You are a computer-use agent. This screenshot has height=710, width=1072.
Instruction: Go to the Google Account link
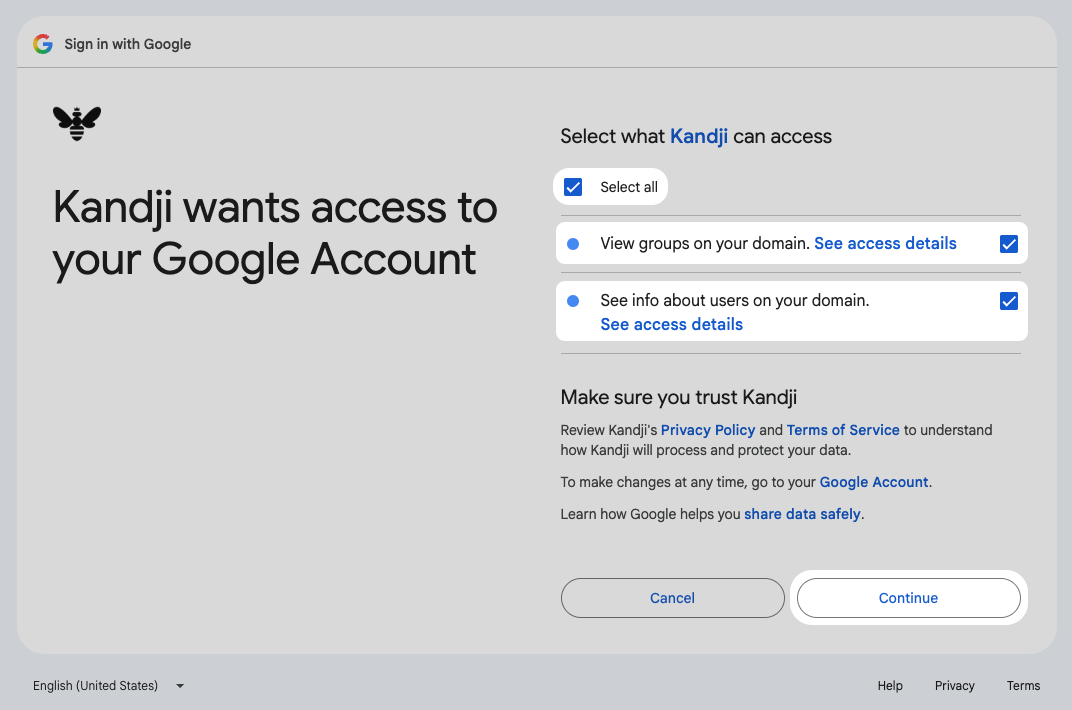pos(874,482)
